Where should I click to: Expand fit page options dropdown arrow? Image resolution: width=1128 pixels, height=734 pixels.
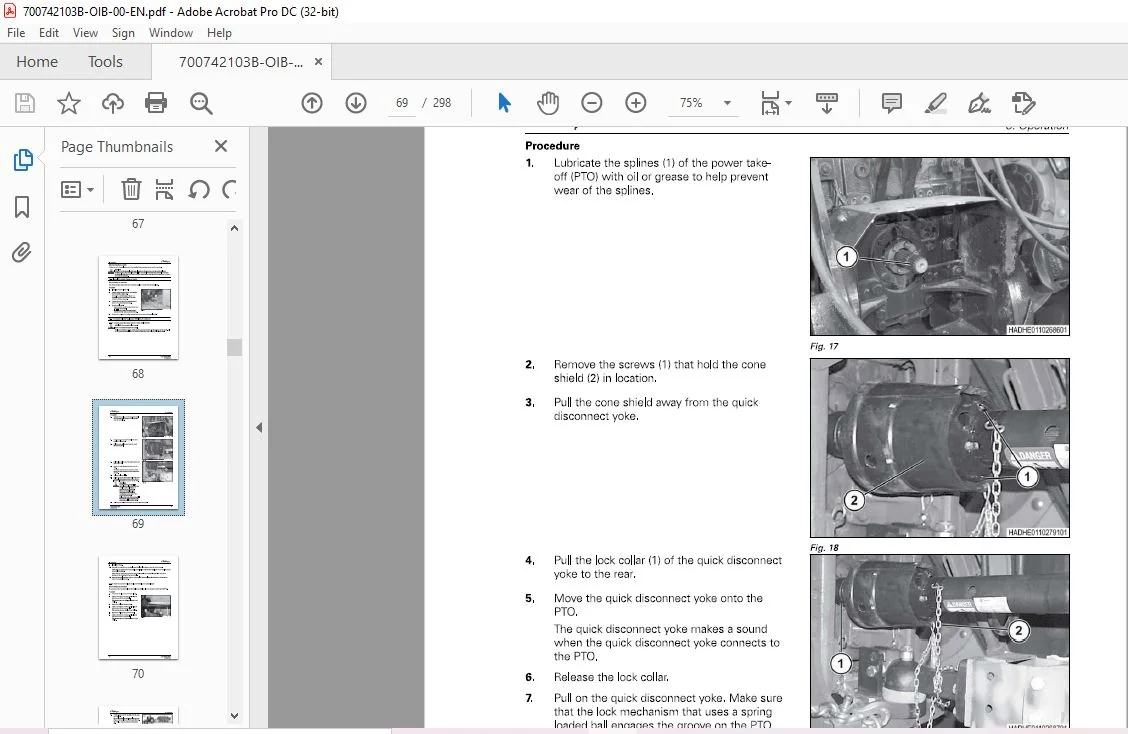click(788, 103)
